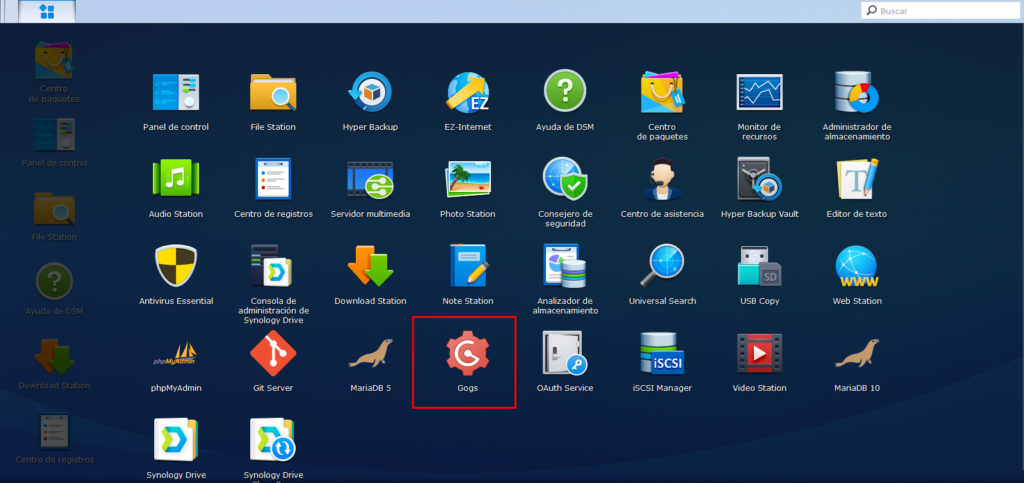This screenshot has width=1024, height=483.
Task: Select dimmed Centro de paquetes desktop shortcut
Action: [x=54, y=61]
